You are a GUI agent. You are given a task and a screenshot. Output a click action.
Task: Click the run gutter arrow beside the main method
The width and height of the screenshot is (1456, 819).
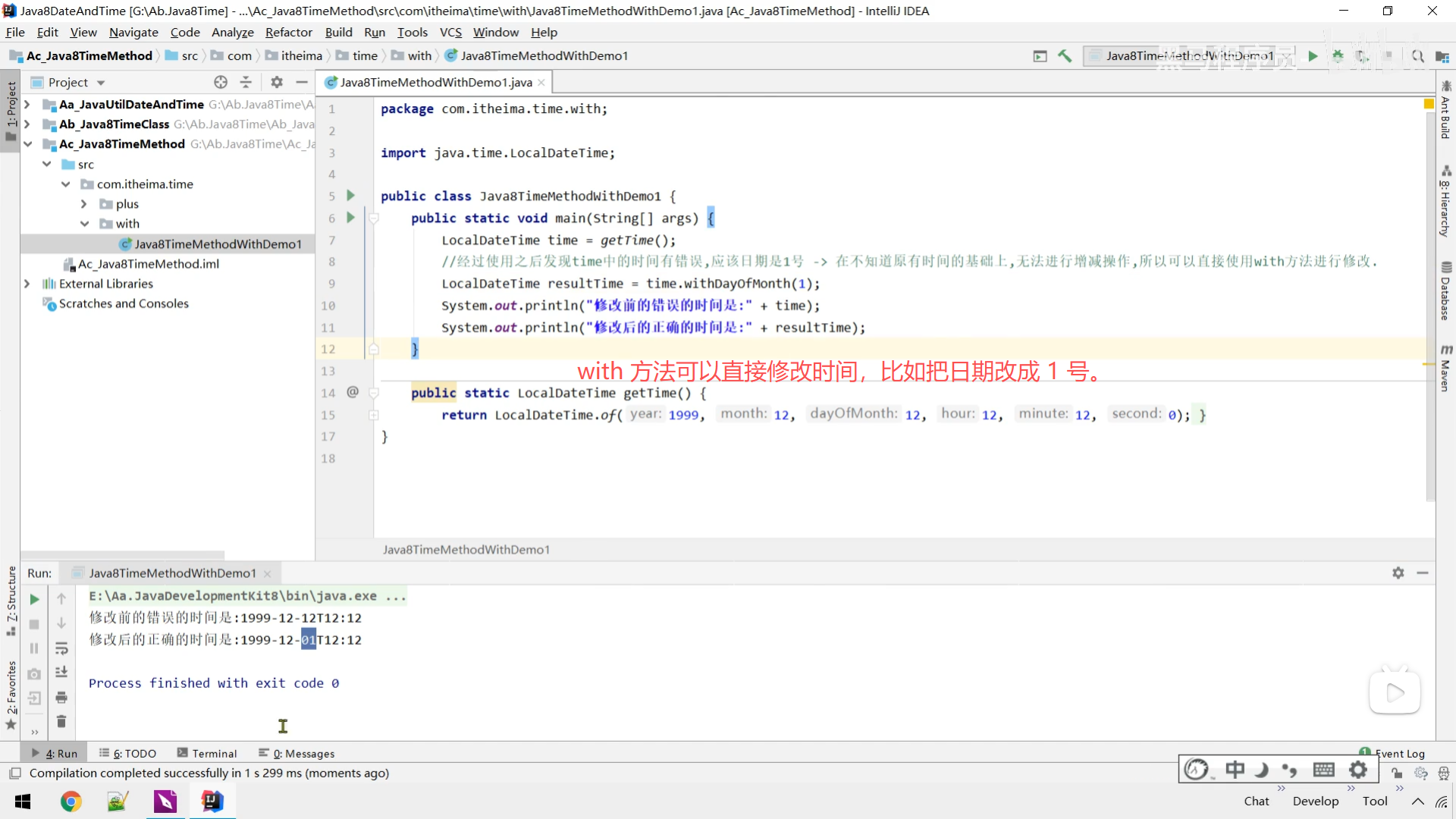point(350,218)
